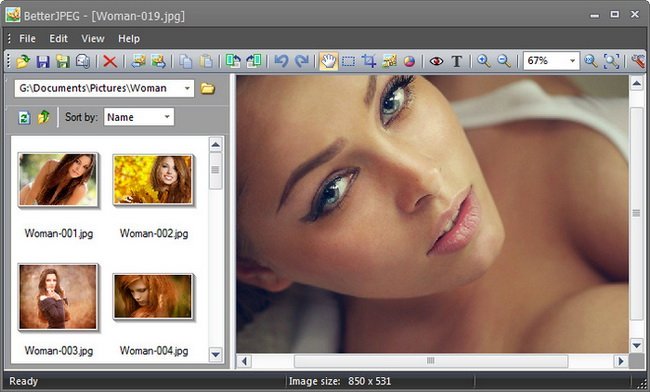Click the save copy documents icon

tap(83, 61)
